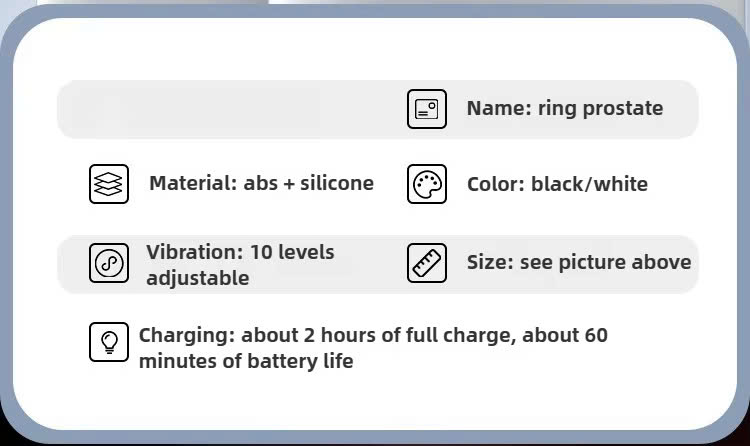Click the 'Vibration: 10 levels' text

[x=240, y=251]
